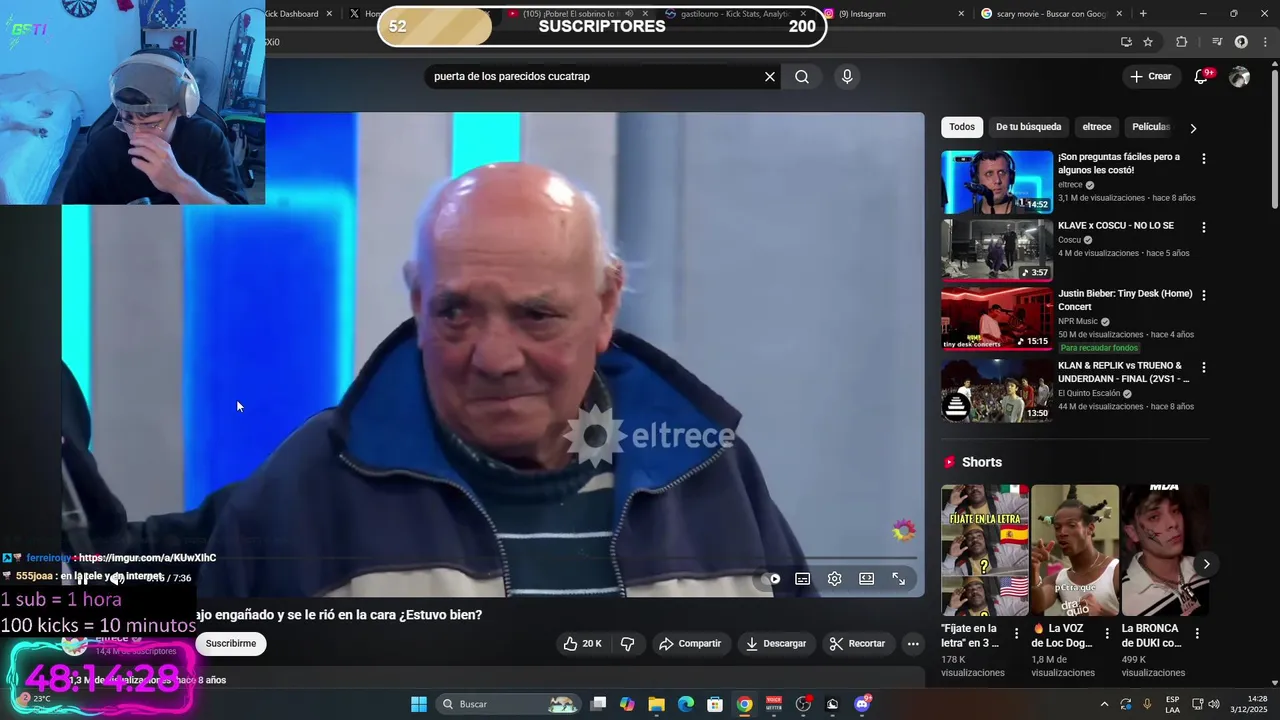Switch to the gastilouno Kick Stats tab
This screenshot has width=1280, height=720.
[x=735, y=14]
